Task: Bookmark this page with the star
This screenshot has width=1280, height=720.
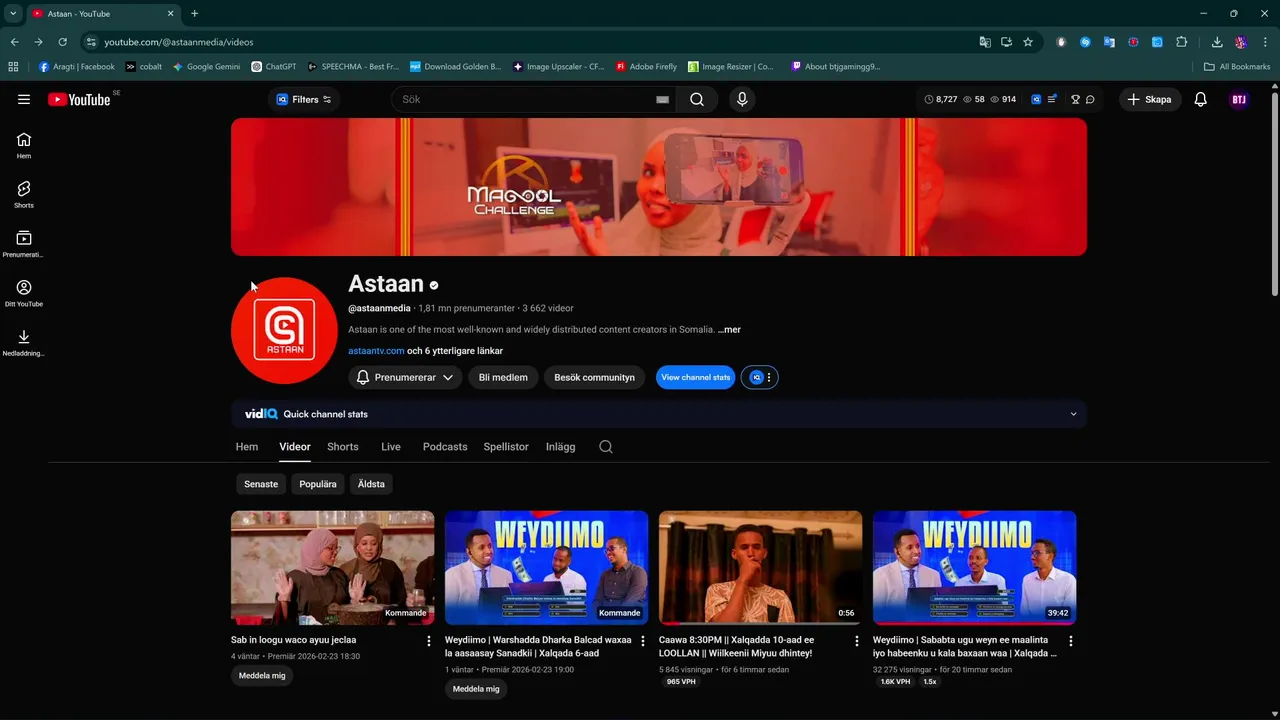Action: (x=1028, y=42)
